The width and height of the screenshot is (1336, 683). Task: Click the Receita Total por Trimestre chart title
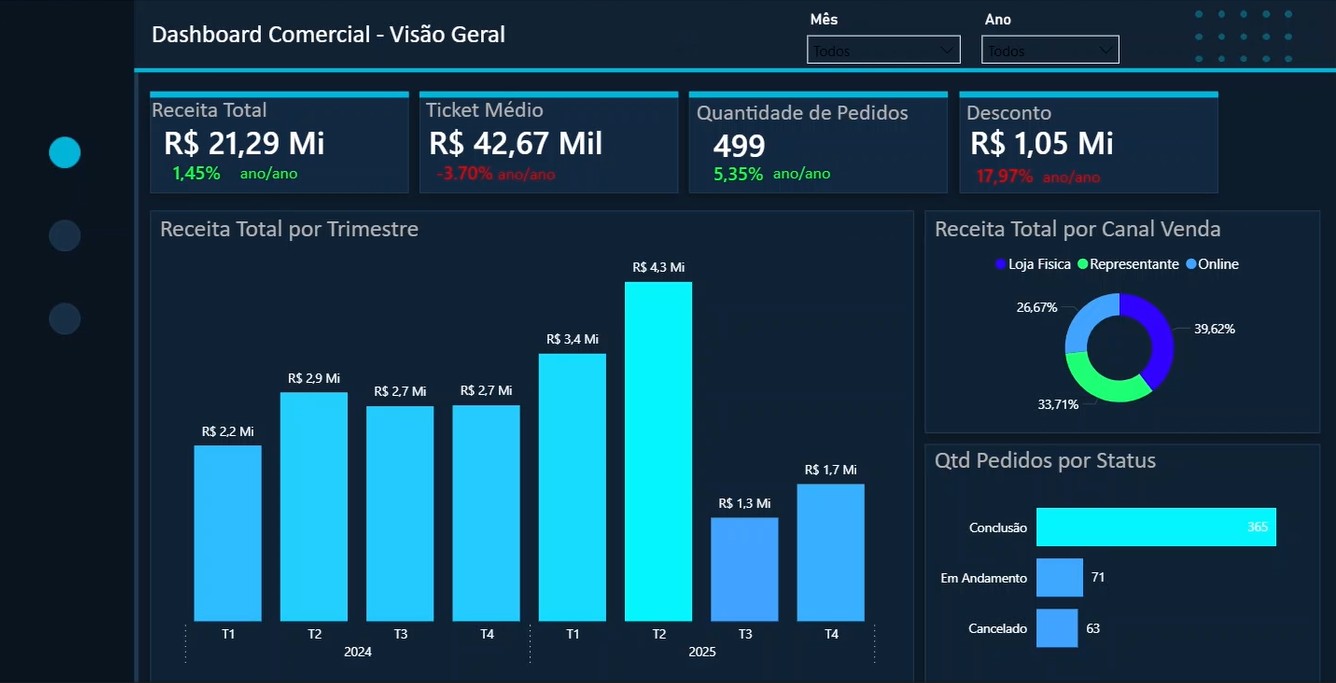(289, 229)
